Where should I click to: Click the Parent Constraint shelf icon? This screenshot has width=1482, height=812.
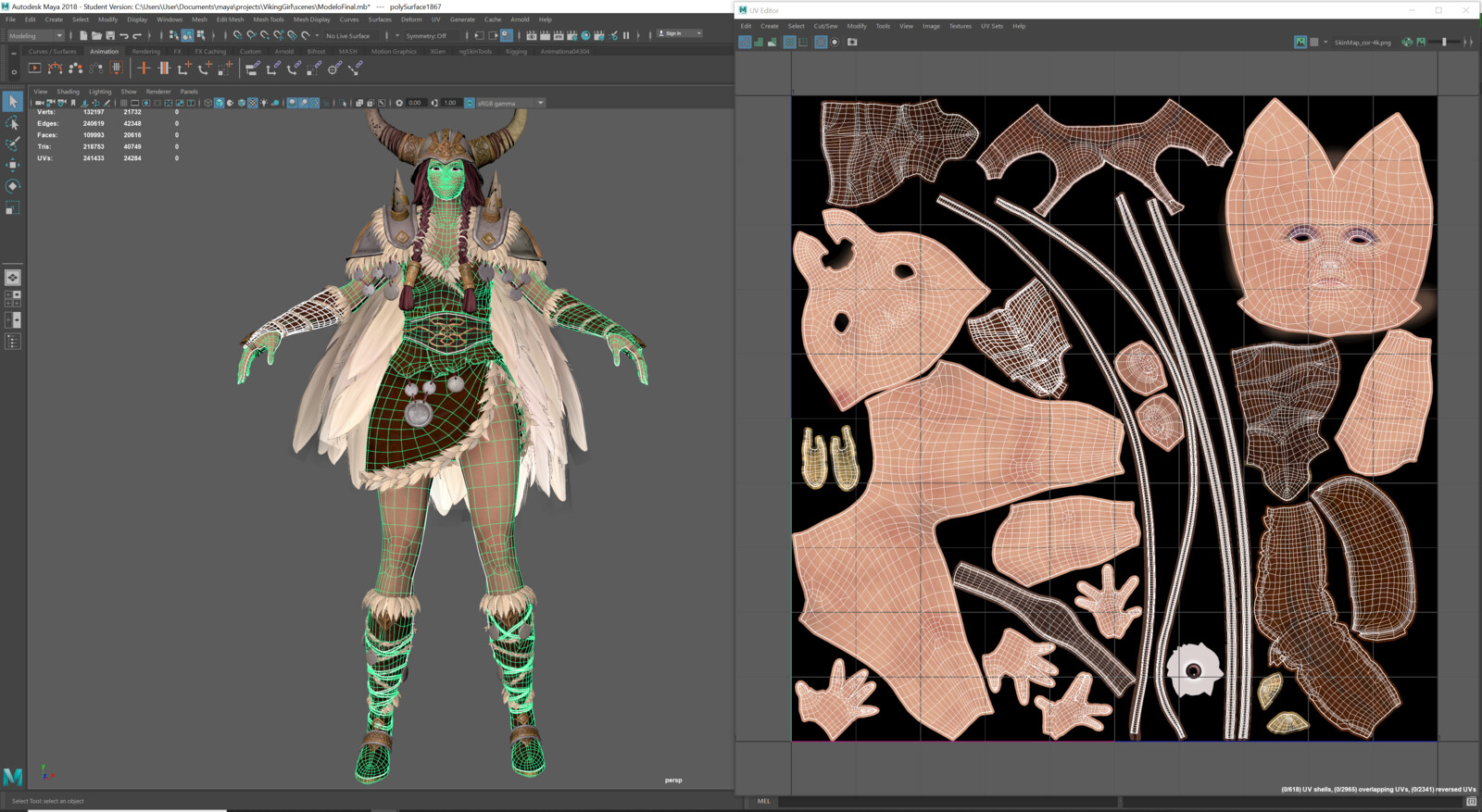(253, 68)
